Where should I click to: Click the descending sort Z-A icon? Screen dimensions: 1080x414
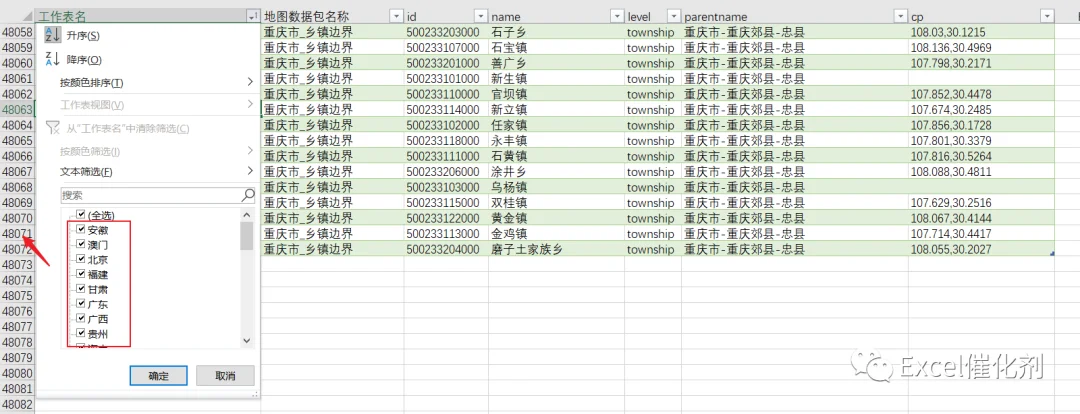pos(52,59)
